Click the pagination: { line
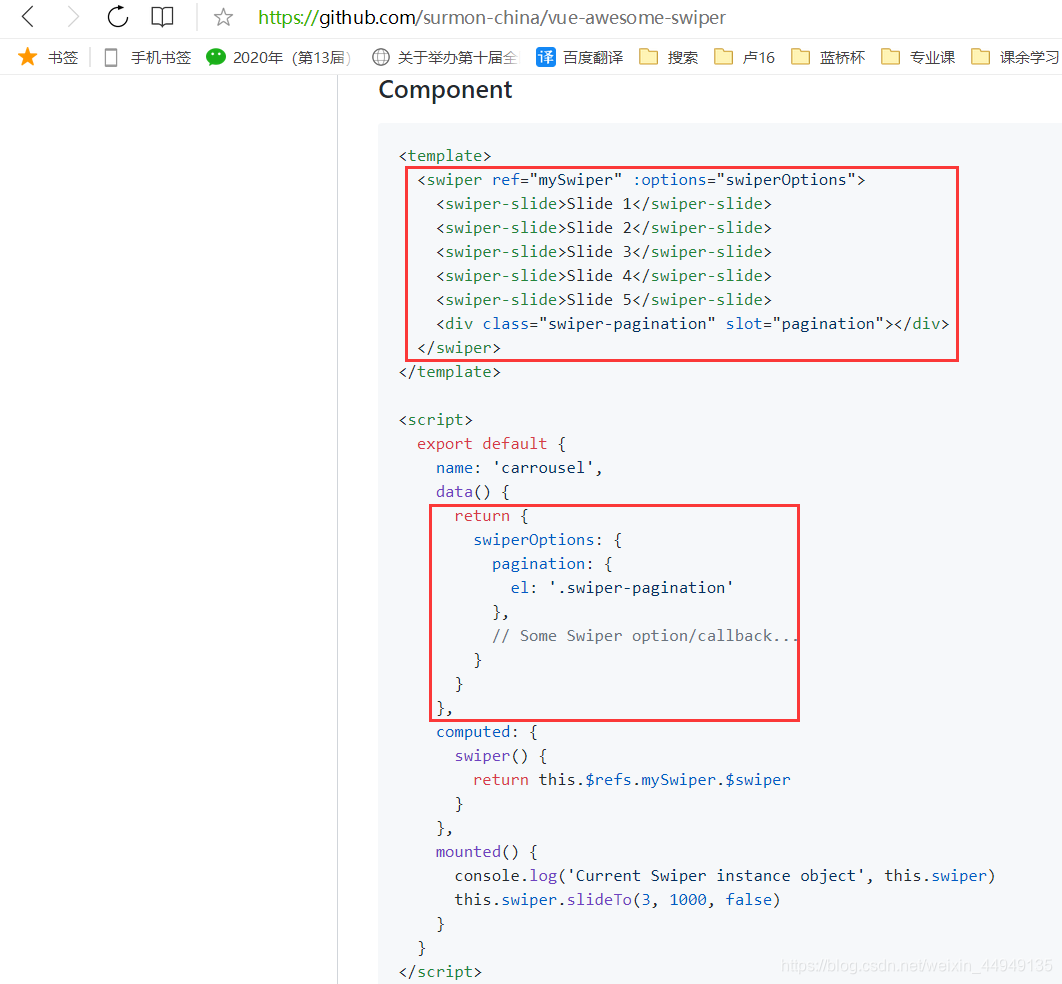The height and width of the screenshot is (984, 1062). (x=552, y=564)
